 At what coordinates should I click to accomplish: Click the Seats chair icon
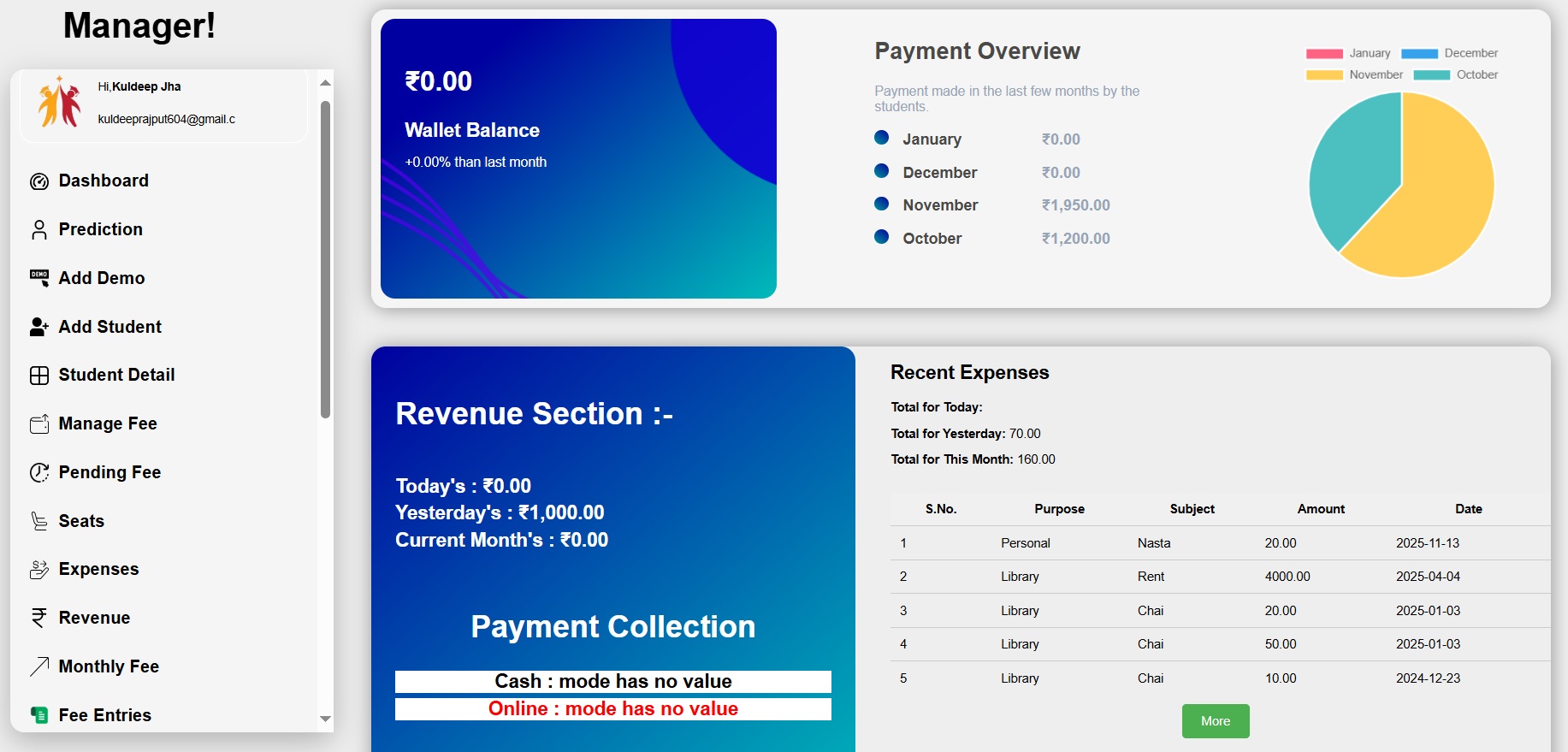(x=39, y=521)
